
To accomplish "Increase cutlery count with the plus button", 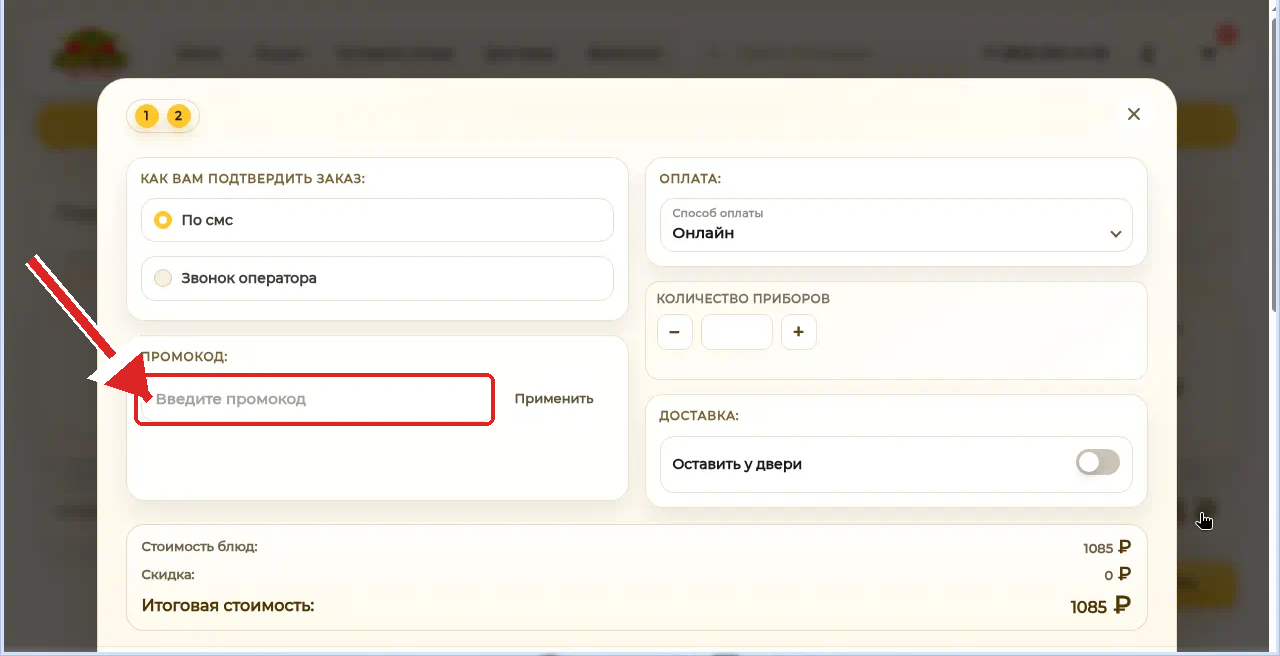I will click(798, 332).
